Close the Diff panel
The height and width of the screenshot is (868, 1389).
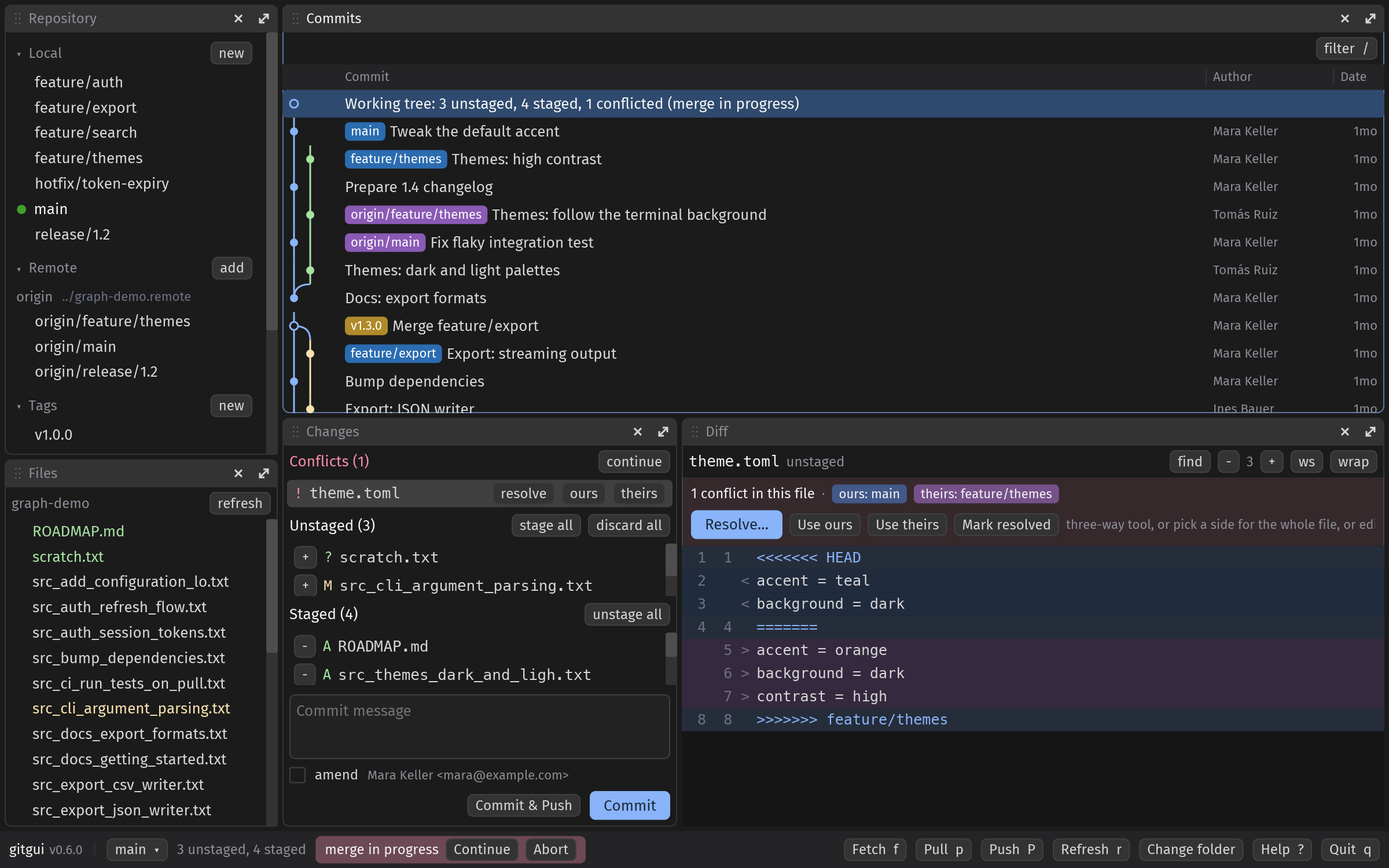pyautogui.click(x=1344, y=432)
